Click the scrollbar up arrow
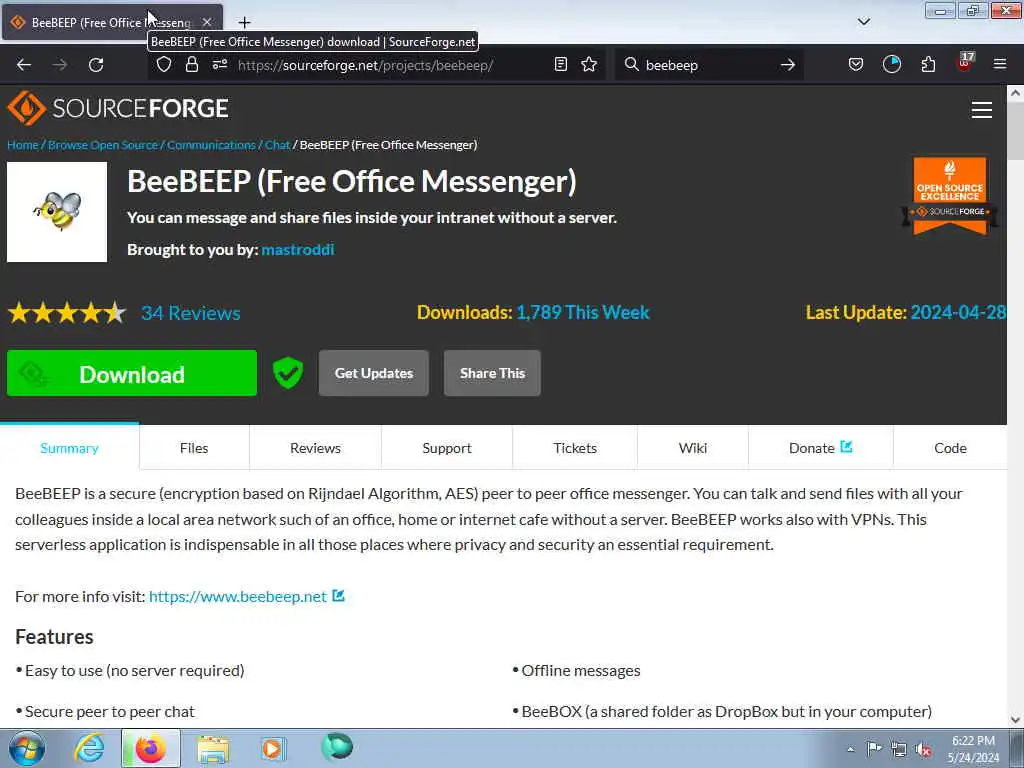Viewport: 1024px width, 768px height. (x=1015, y=93)
